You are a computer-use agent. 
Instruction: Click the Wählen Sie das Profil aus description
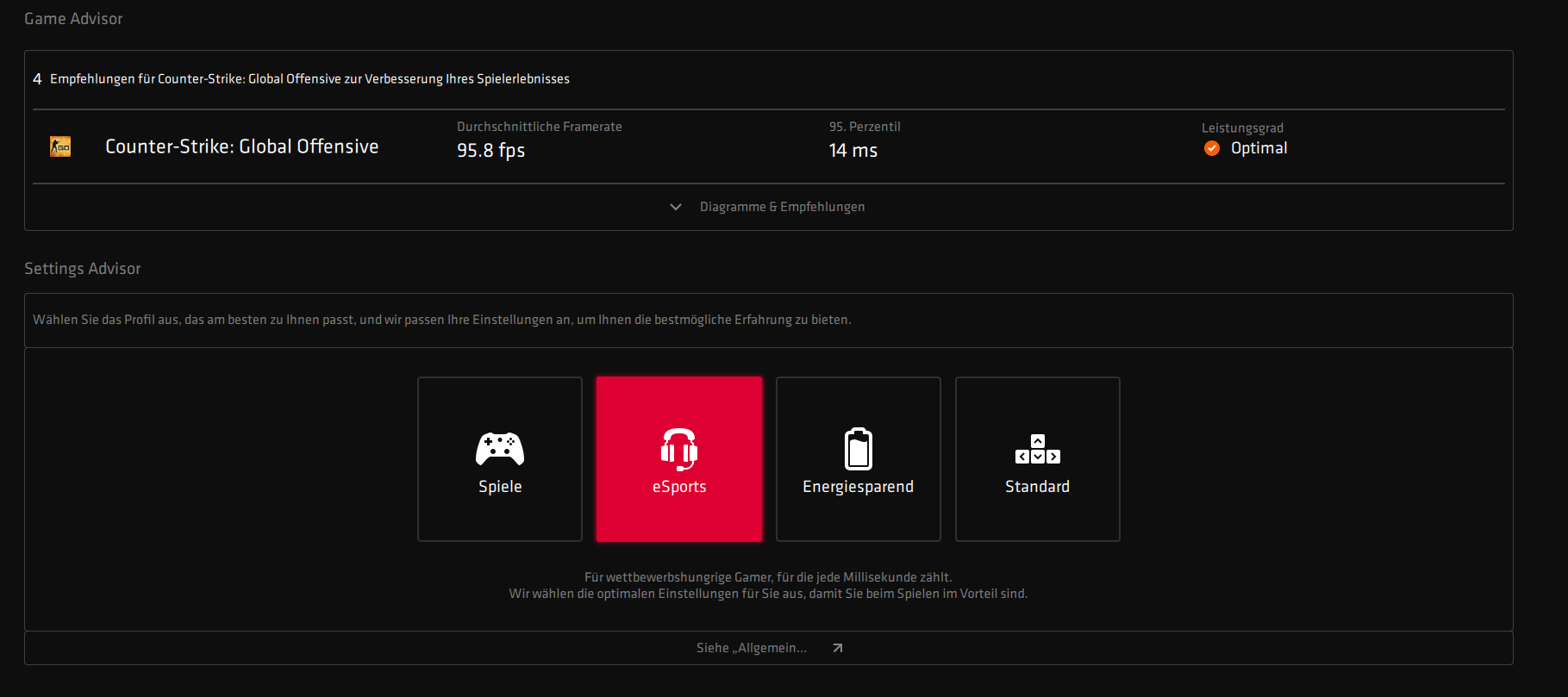click(442, 320)
